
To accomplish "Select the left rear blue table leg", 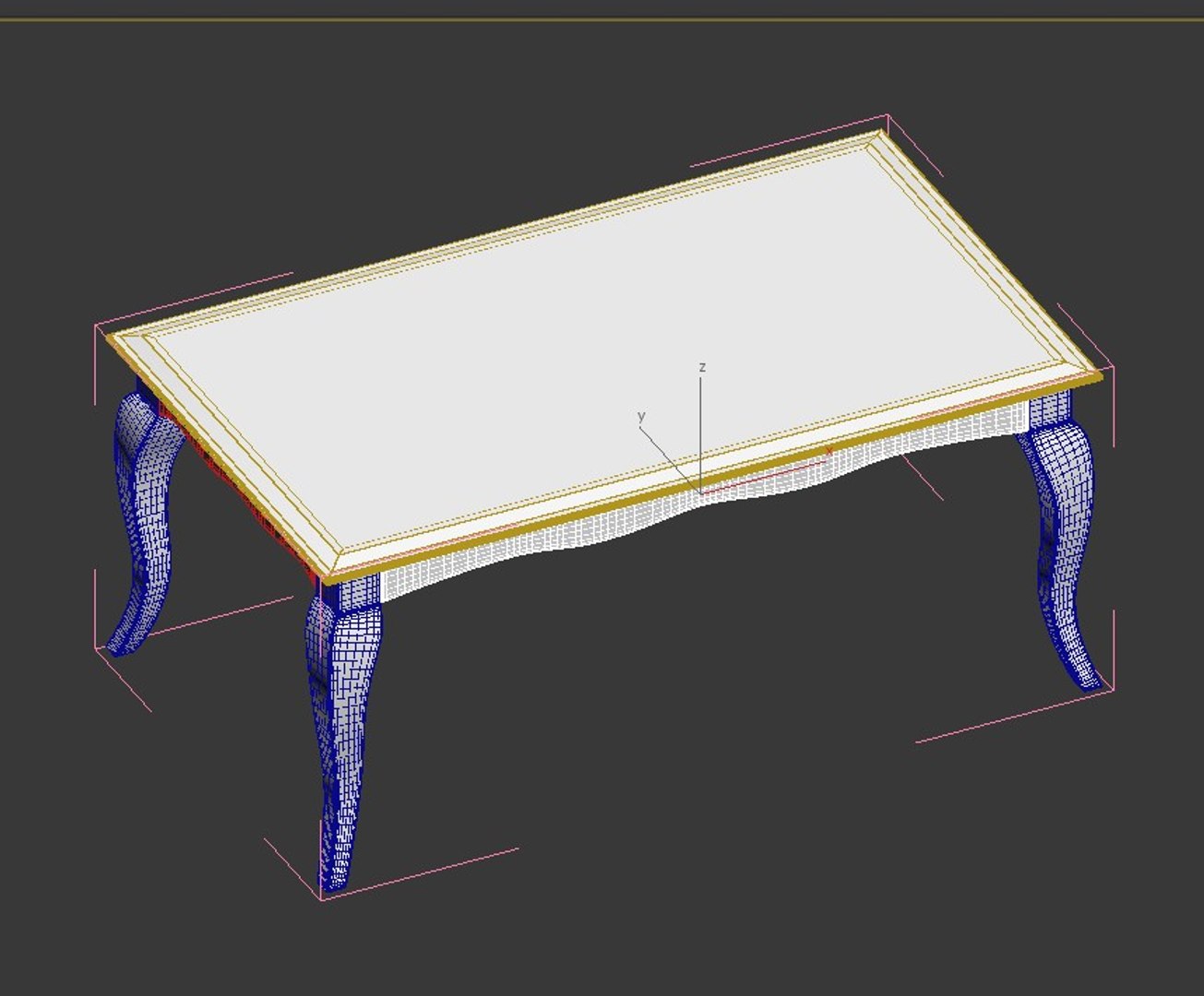I will point(144,516).
